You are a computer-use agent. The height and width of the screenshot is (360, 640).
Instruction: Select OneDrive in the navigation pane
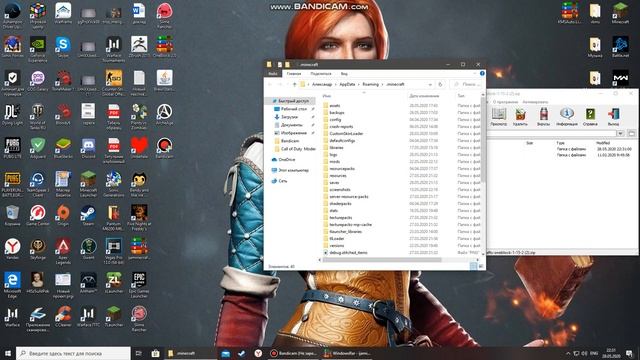(283, 160)
